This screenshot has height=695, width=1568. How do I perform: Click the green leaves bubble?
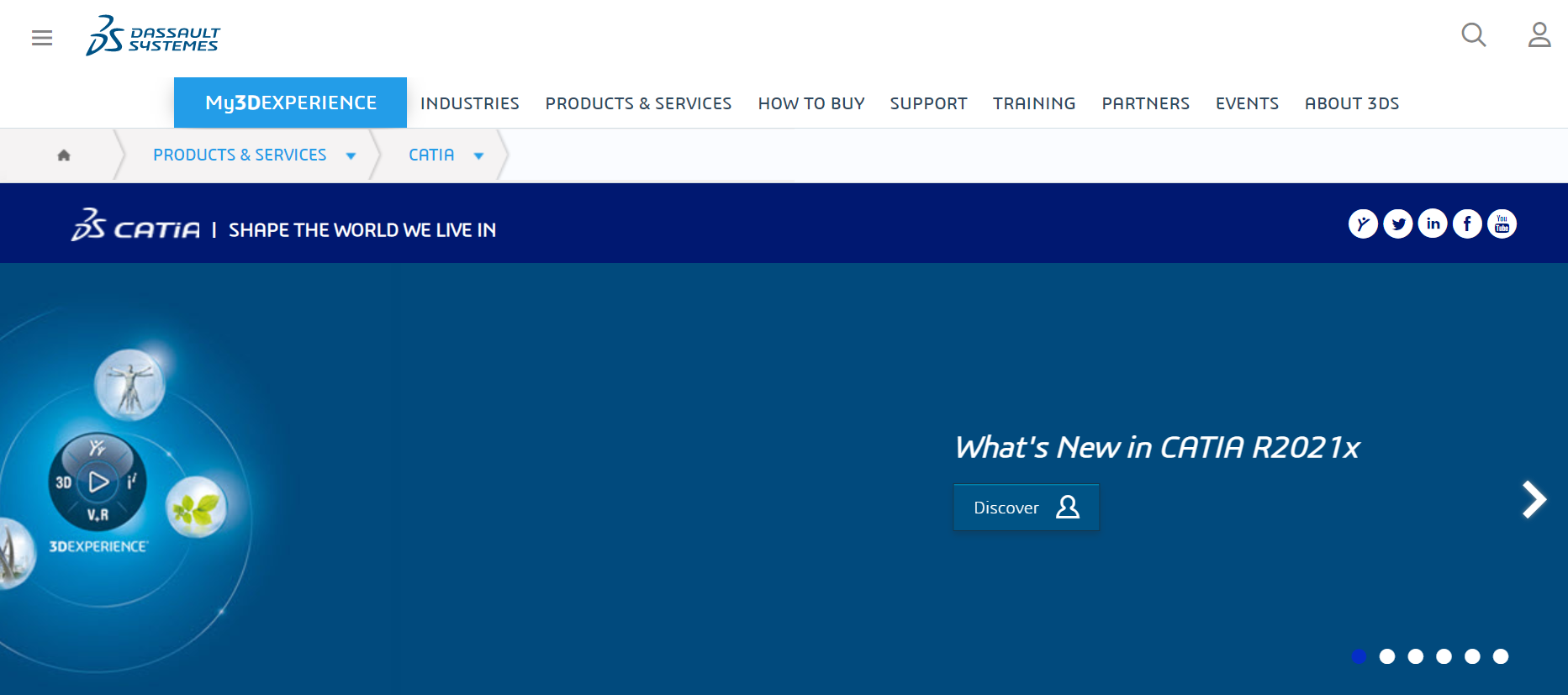(197, 507)
